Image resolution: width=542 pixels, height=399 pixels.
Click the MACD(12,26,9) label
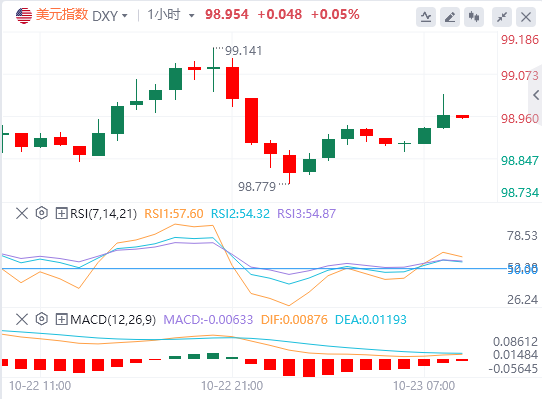[113, 320]
